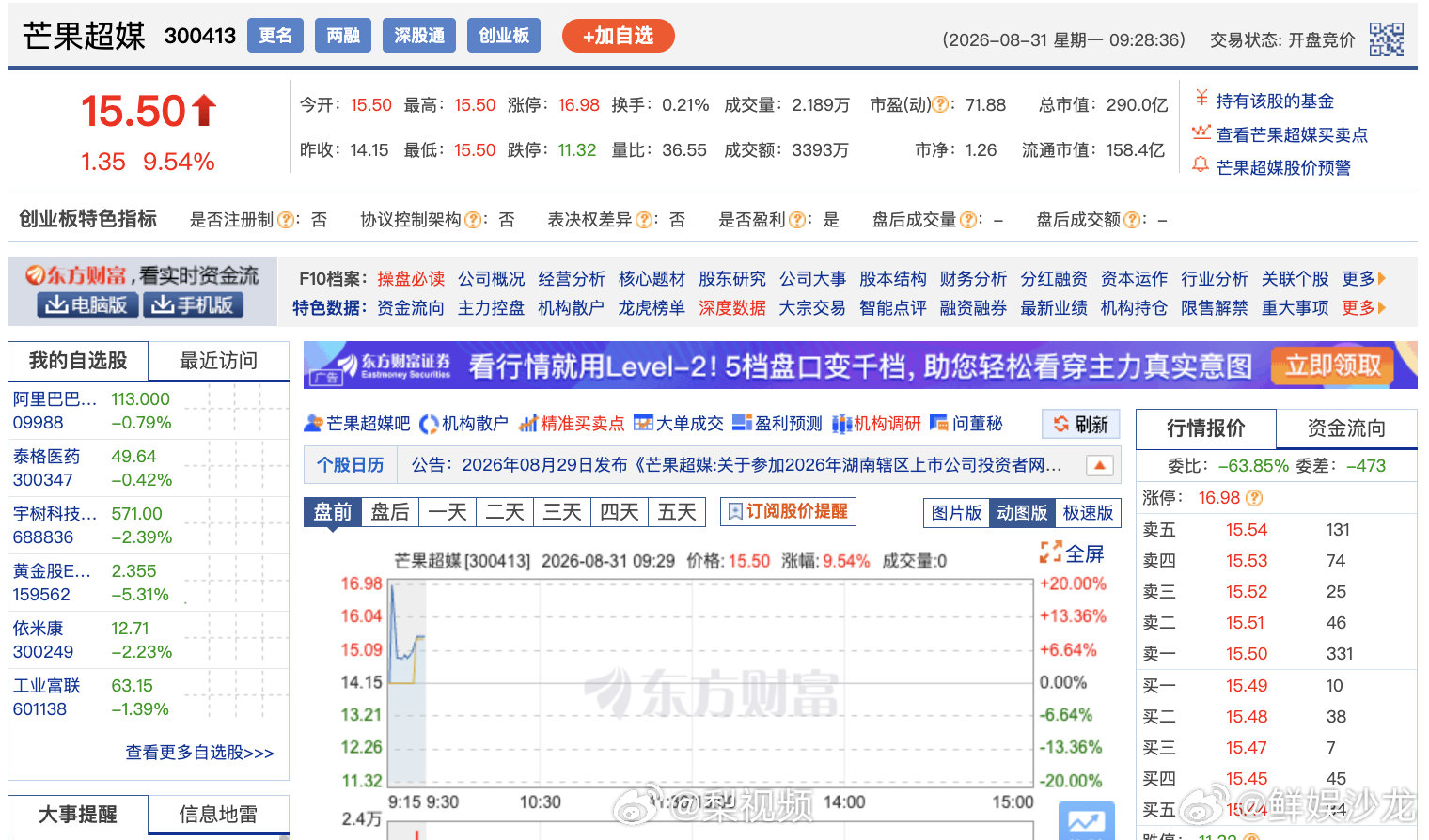This screenshot has width=1429, height=840.
Task: Click the 创业板 tag button
Action: (504, 36)
